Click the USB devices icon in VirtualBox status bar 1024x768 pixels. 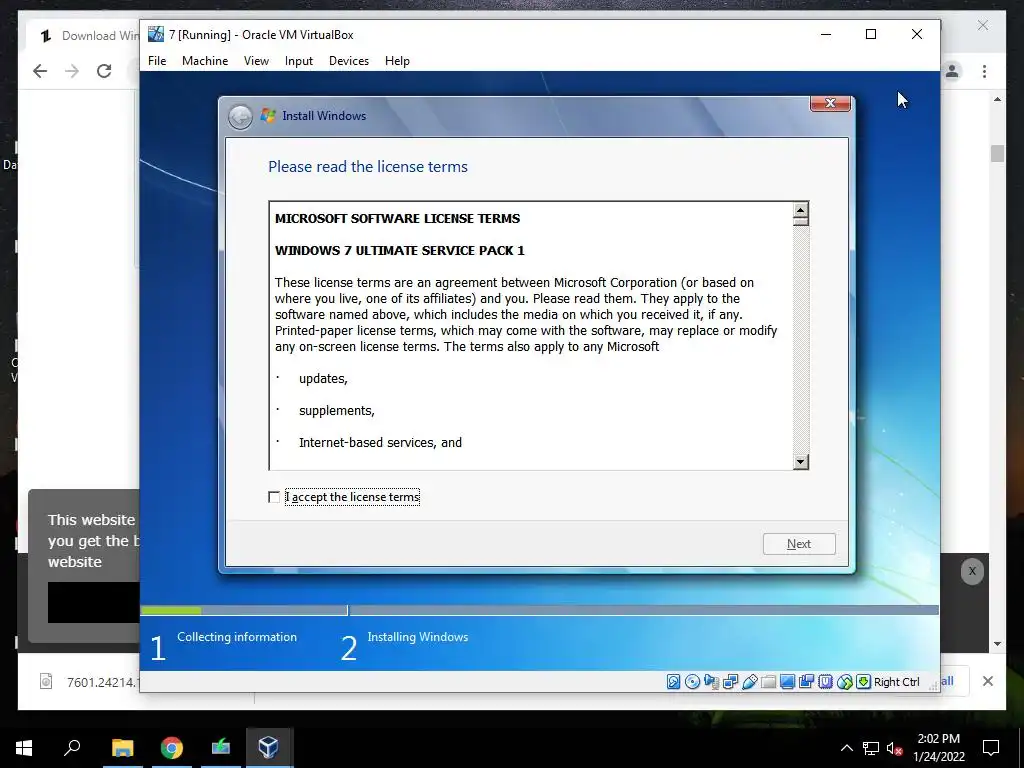[x=750, y=682]
